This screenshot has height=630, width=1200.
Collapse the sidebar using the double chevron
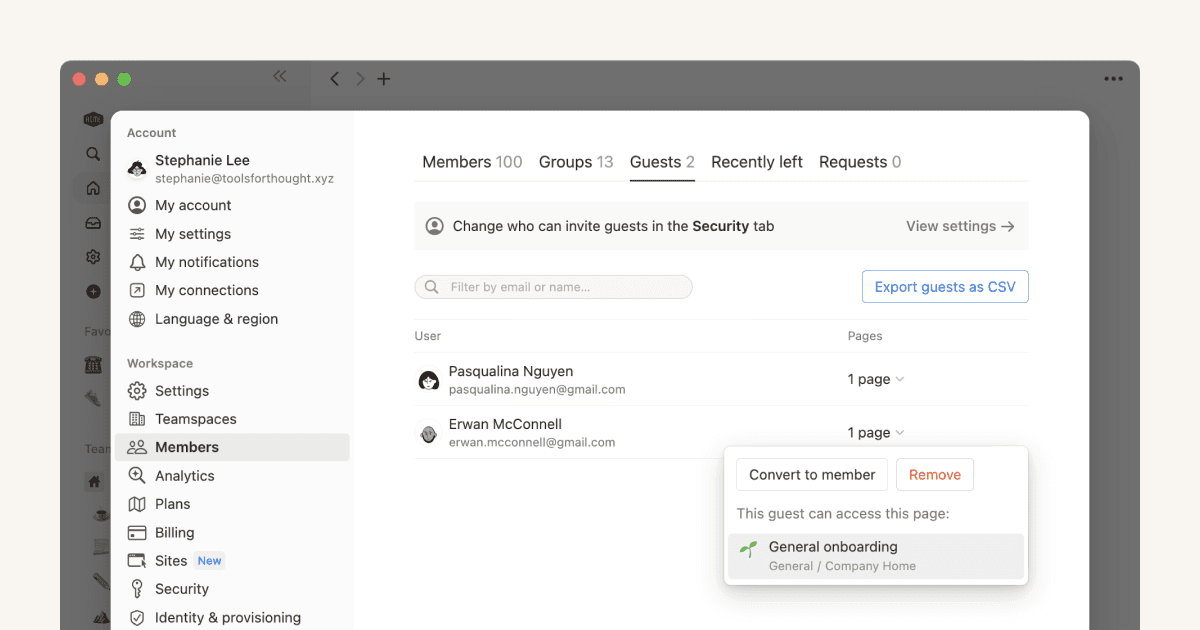pos(279,75)
